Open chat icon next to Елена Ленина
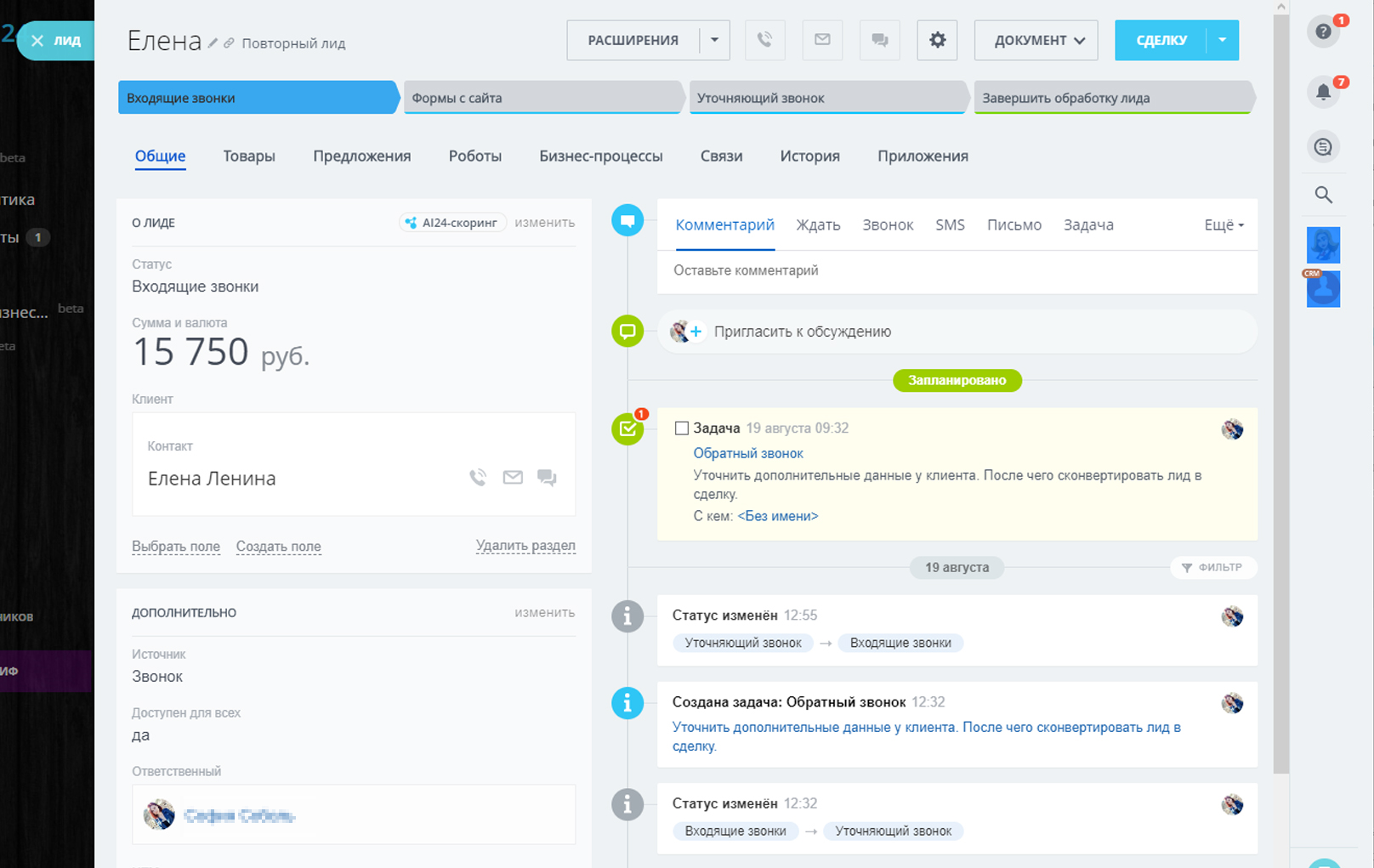The height and width of the screenshot is (868, 1374). pyautogui.click(x=547, y=478)
